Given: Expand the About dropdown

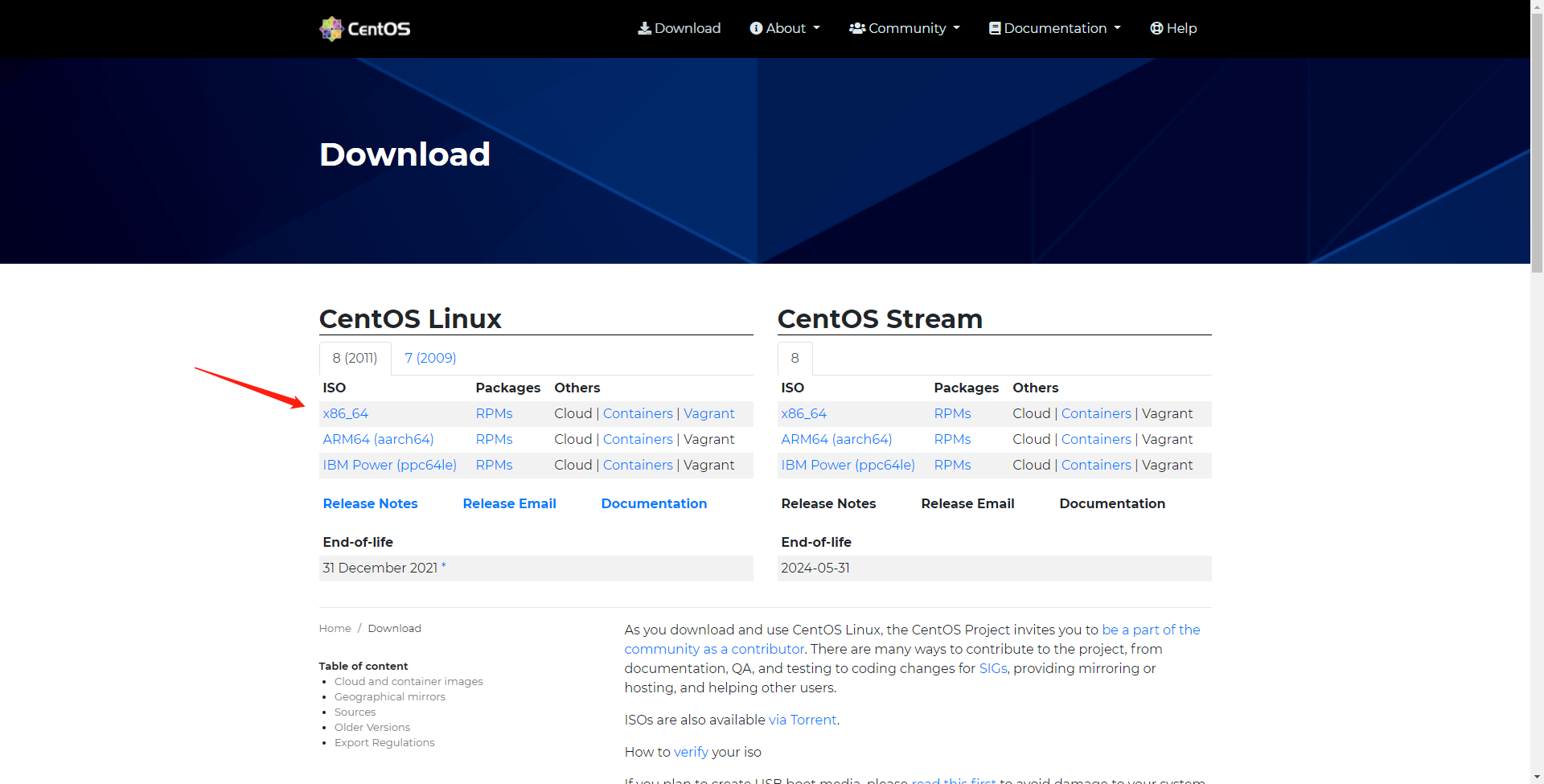Looking at the screenshot, I should (x=785, y=27).
